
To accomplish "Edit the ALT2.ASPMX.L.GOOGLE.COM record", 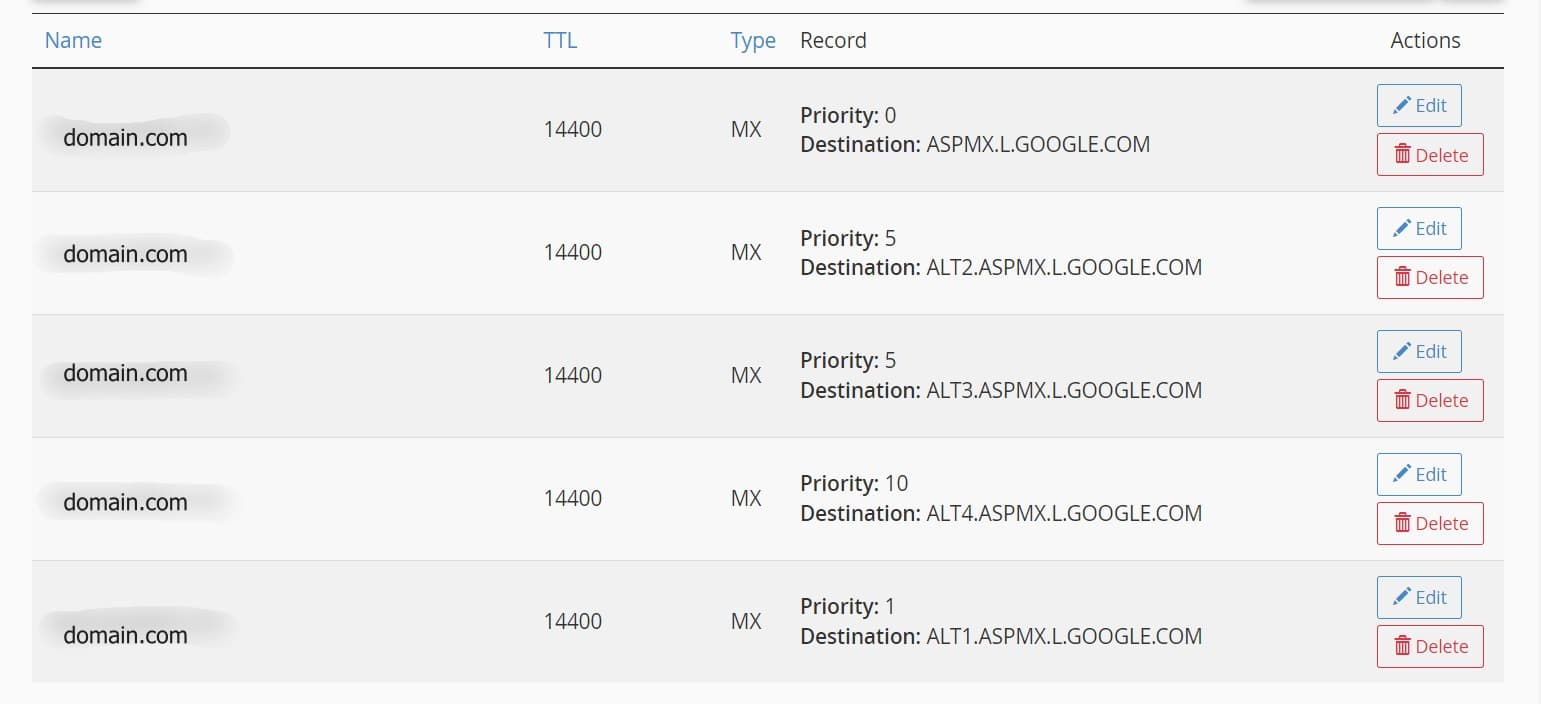I will [1419, 229].
